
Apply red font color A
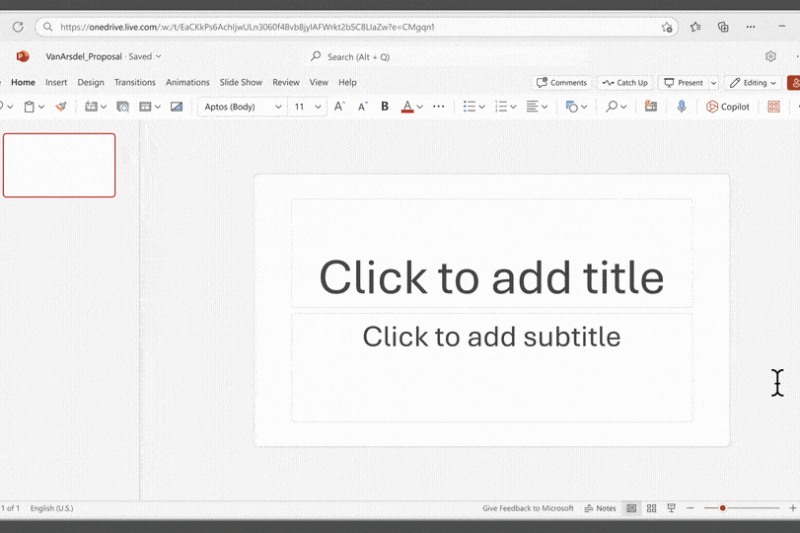click(x=407, y=107)
